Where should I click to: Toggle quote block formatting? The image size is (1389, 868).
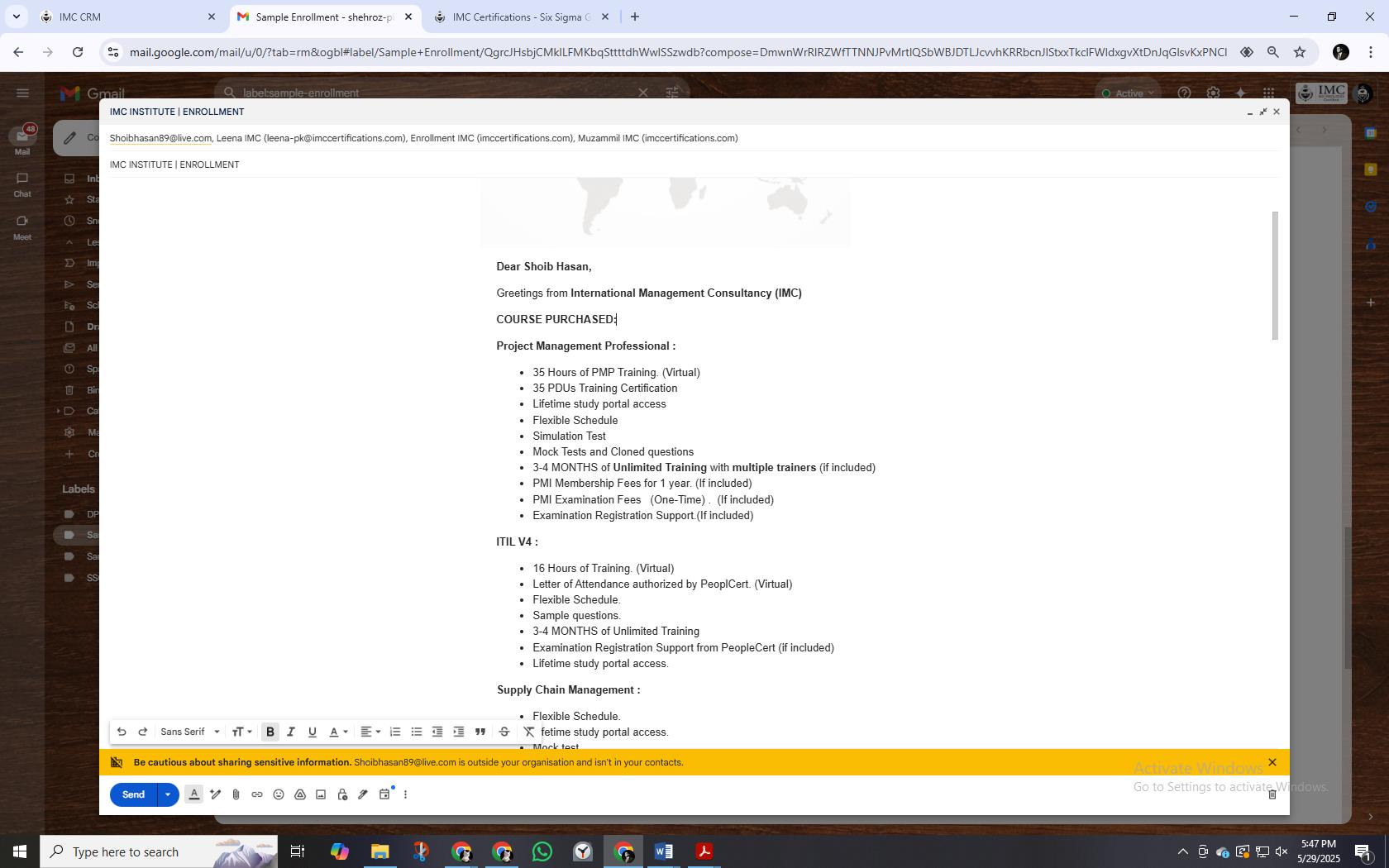pos(480,732)
